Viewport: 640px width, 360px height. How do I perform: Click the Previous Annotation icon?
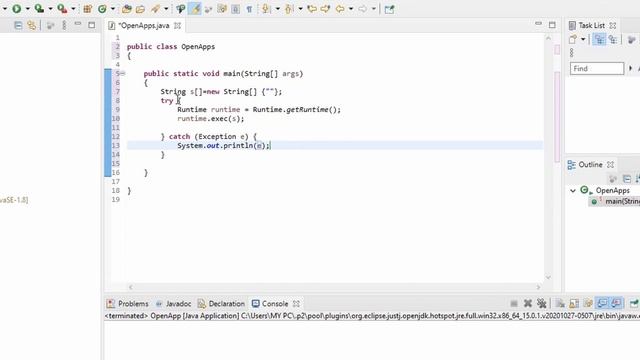coord(289,9)
